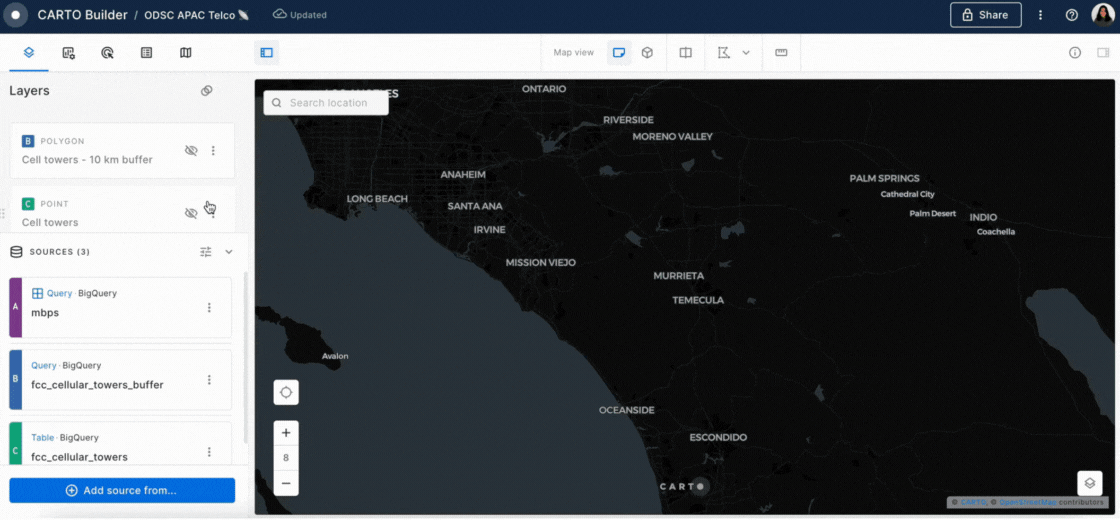Open the map info icon
Image resolution: width=1120 pixels, height=520 pixels.
point(1074,52)
